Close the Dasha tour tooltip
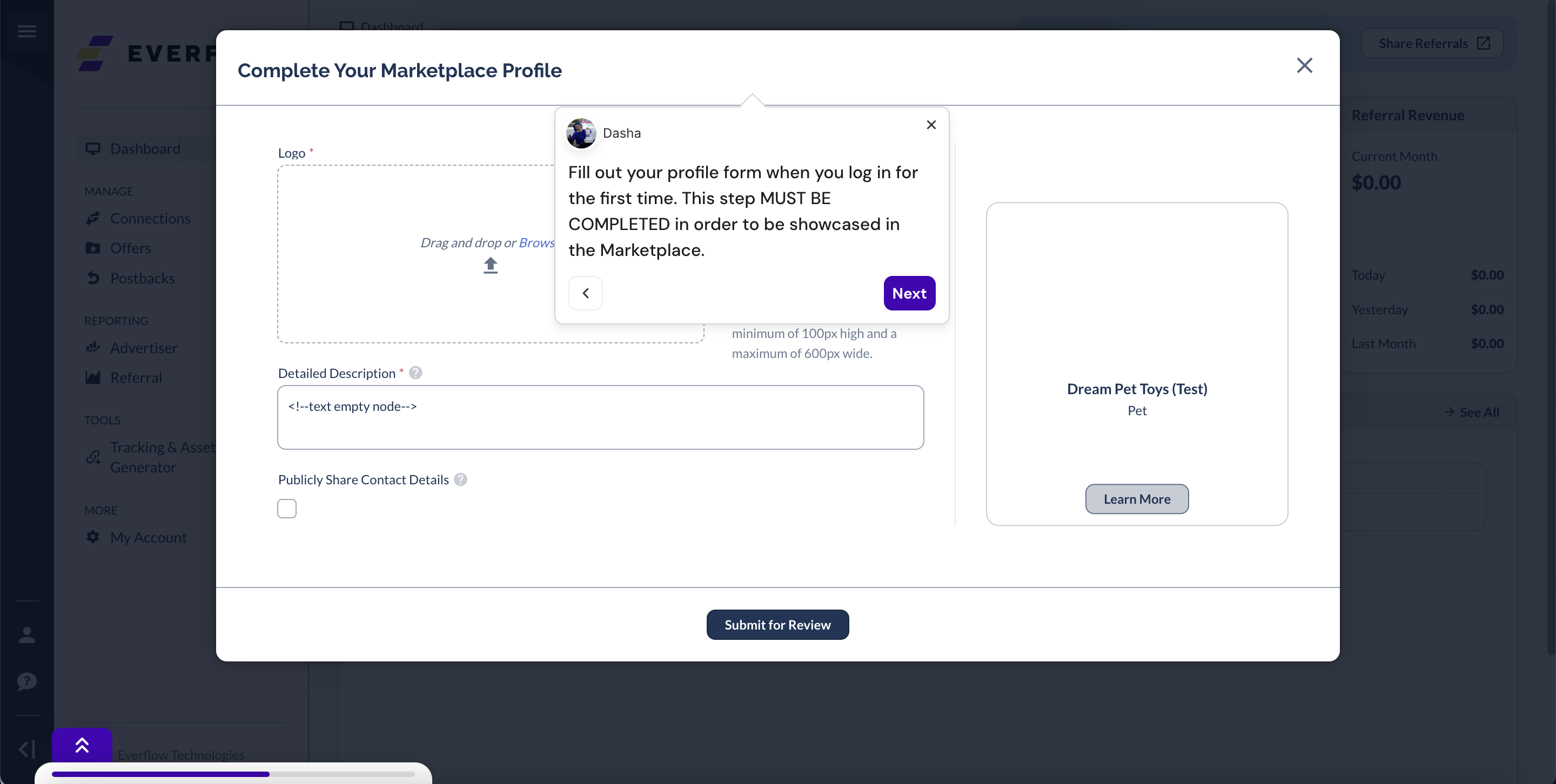 tap(931, 124)
